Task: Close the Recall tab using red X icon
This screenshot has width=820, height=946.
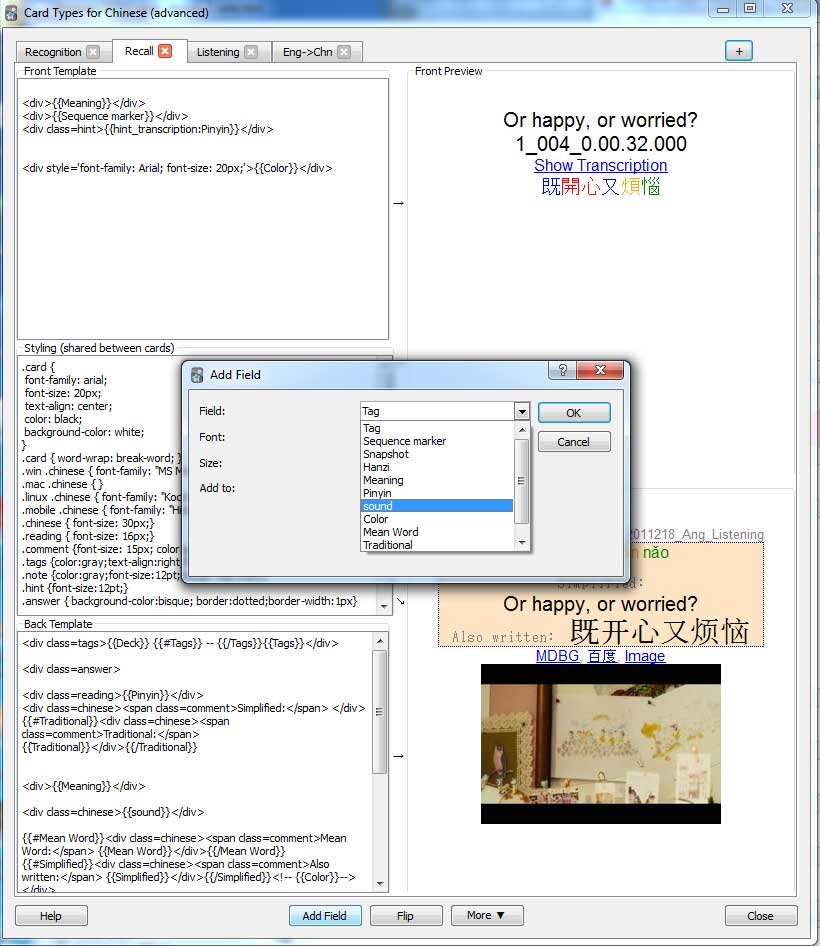Action: pyautogui.click(x=165, y=51)
